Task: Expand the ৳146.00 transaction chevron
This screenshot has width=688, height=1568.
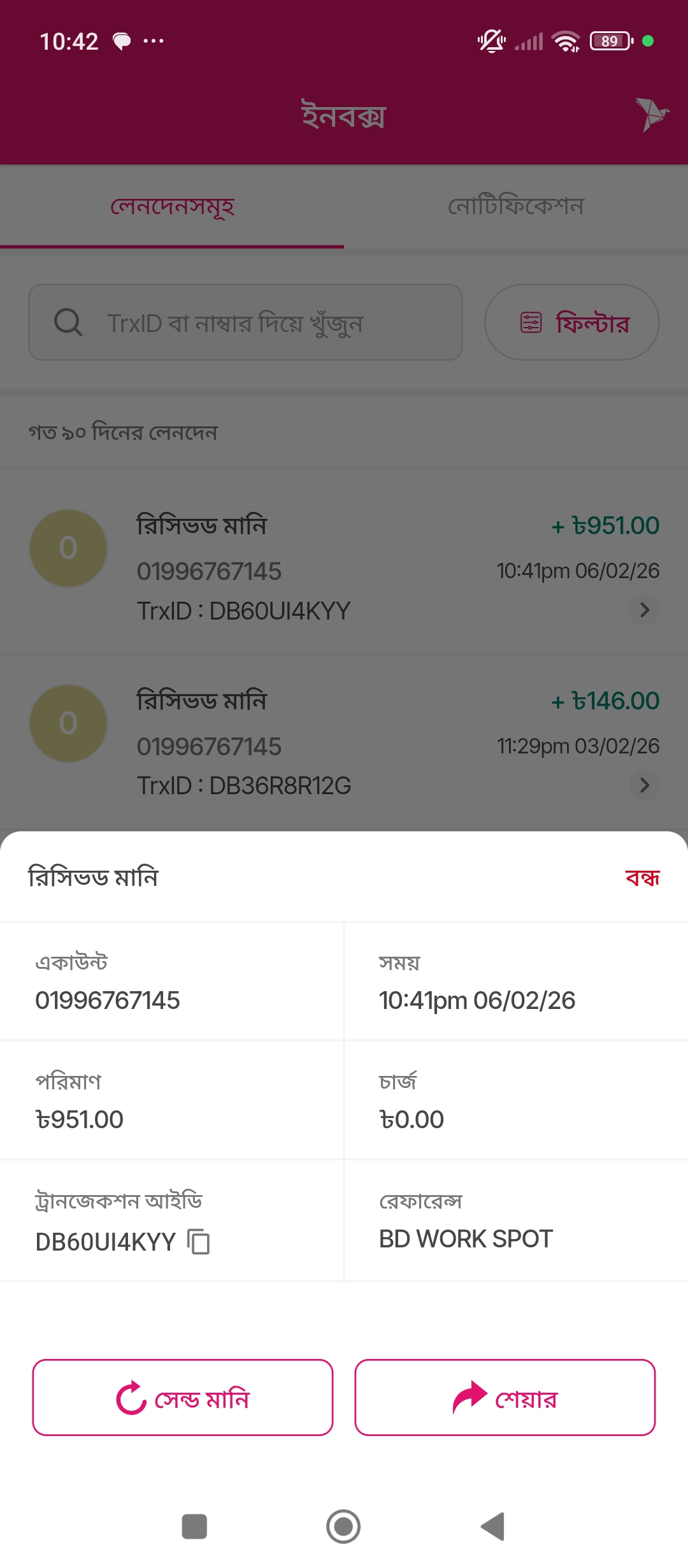Action: coord(644,785)
